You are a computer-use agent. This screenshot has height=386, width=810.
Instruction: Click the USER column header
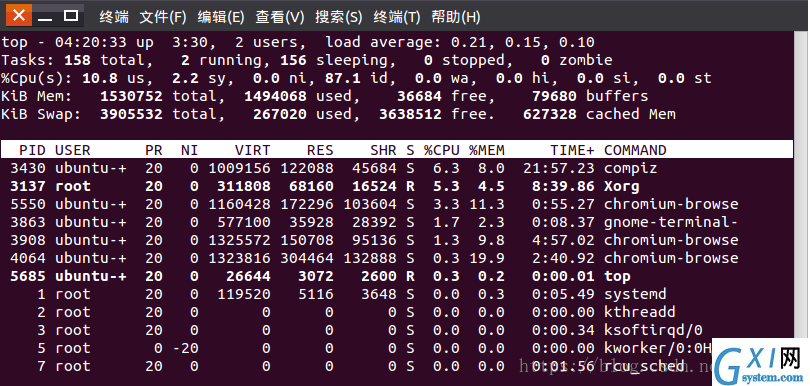coord(73,150)
